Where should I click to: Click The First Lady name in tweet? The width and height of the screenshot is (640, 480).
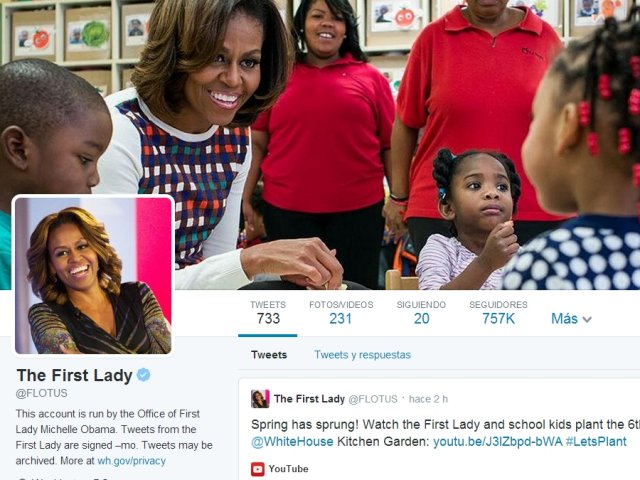309,399
